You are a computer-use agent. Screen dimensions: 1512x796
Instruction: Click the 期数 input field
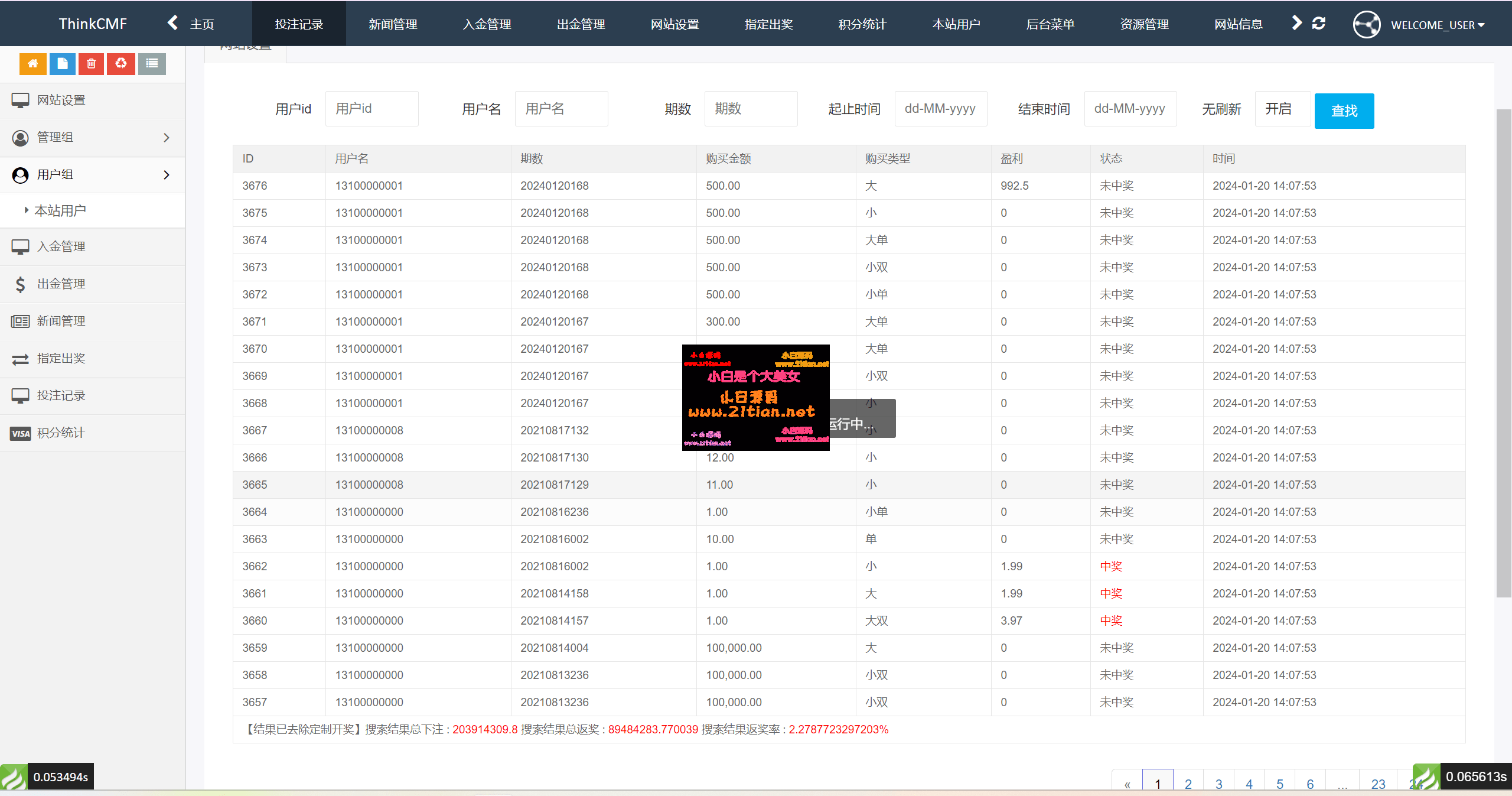point(750,109)
